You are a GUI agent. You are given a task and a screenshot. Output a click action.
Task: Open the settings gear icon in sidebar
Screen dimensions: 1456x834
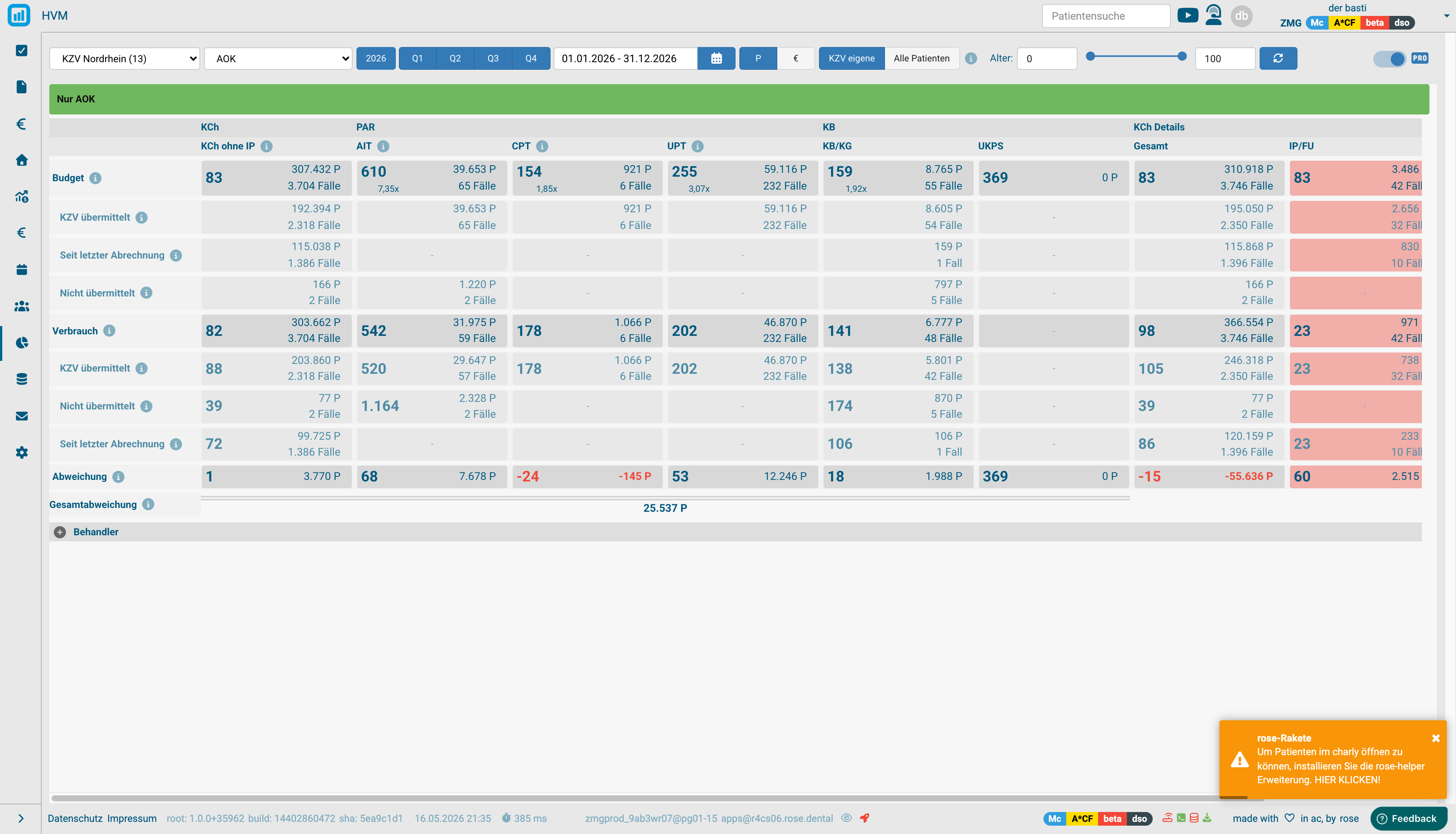click(22, 453)
